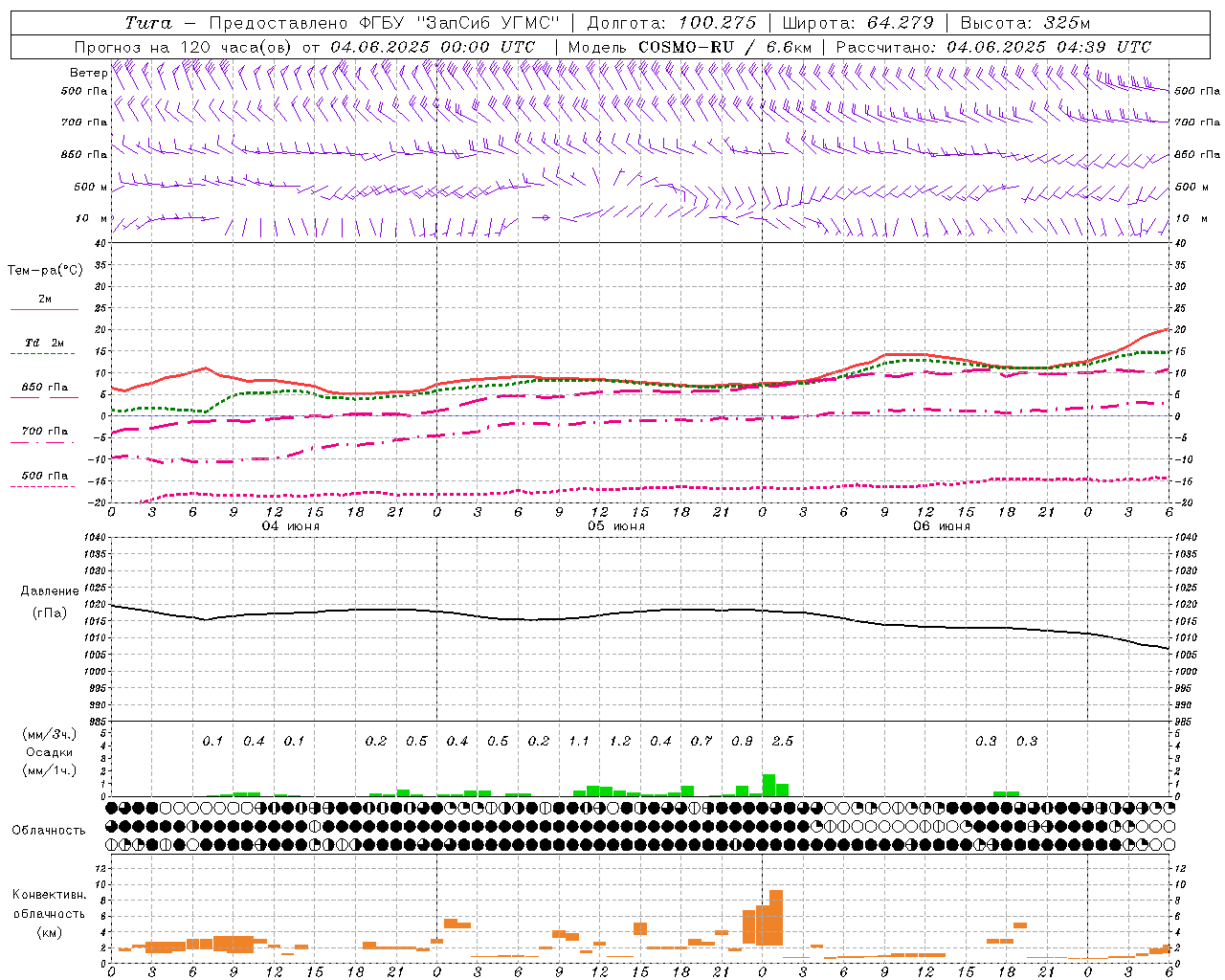The image size is (1225, 980).
Task: Click the "Конвективн." convective cloud label
Action: click(49, 895)
